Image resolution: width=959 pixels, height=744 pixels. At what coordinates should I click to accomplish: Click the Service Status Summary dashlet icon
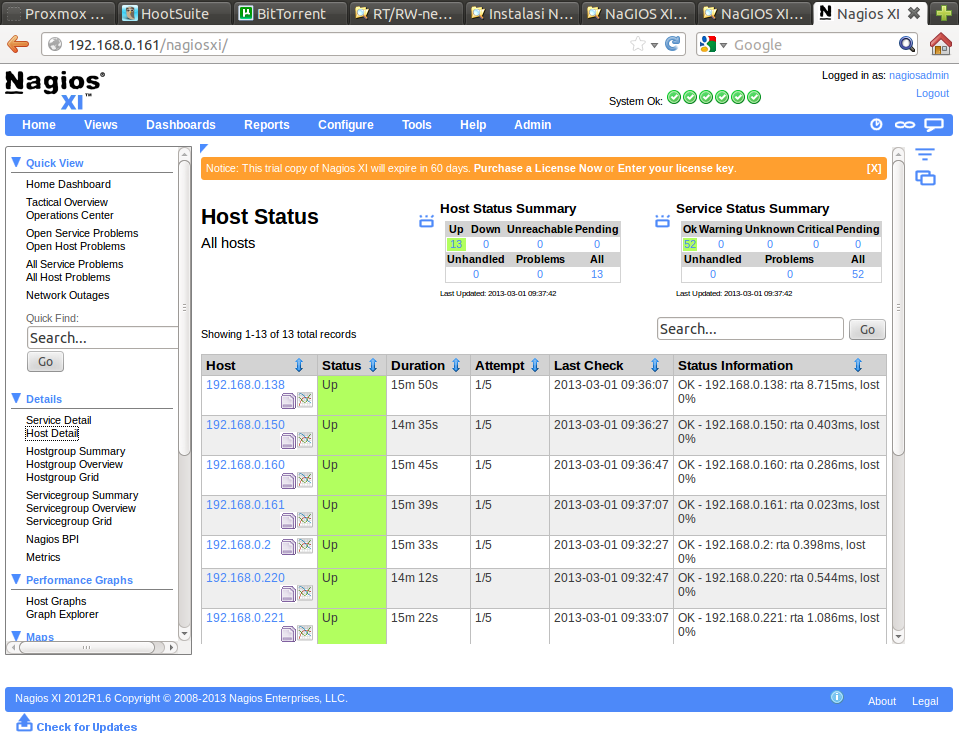click(662, 221)
